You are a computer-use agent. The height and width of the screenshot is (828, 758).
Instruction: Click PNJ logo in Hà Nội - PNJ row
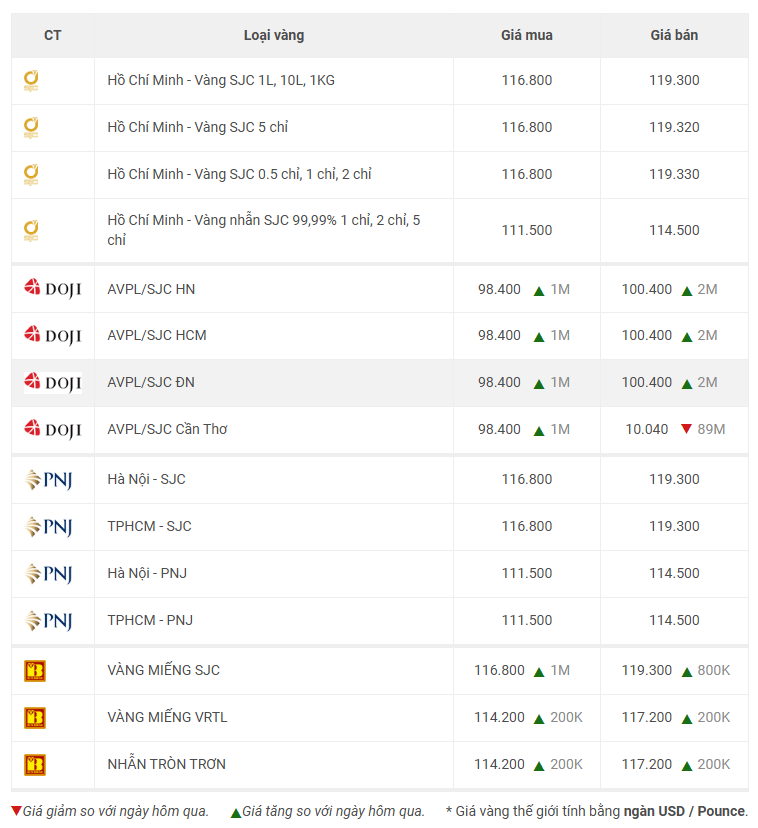pos(49,573)
